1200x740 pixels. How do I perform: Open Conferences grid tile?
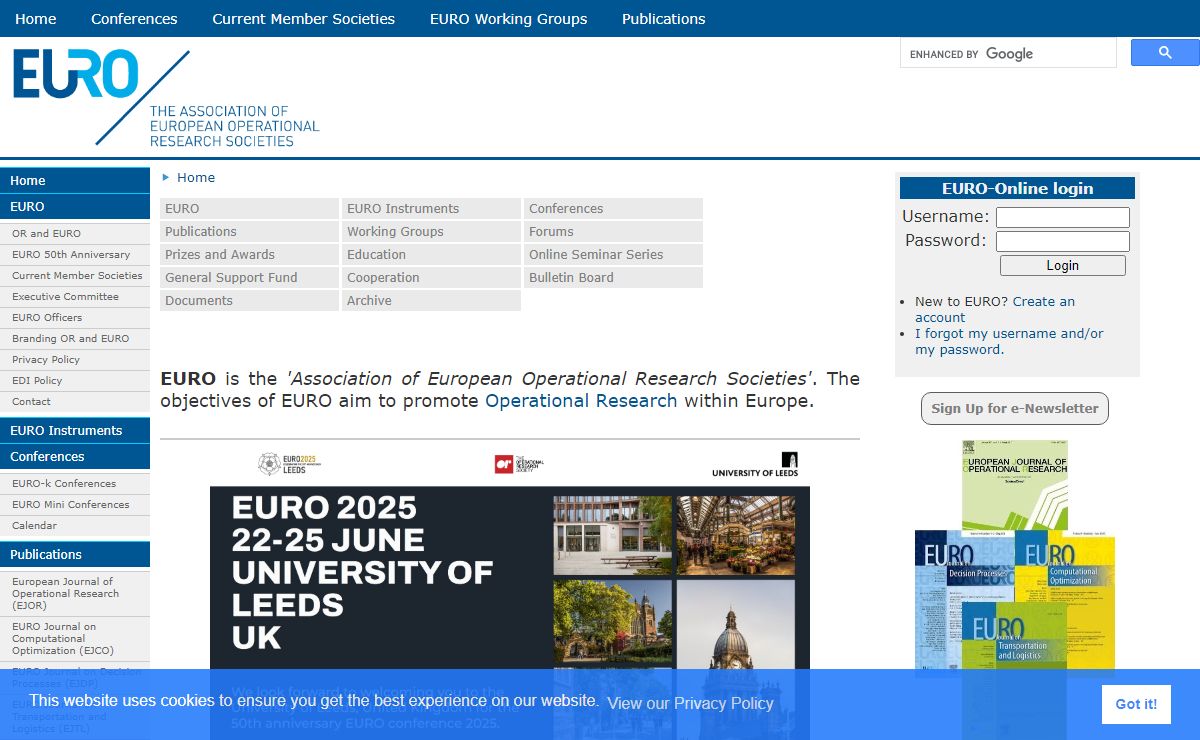[613, 208]
